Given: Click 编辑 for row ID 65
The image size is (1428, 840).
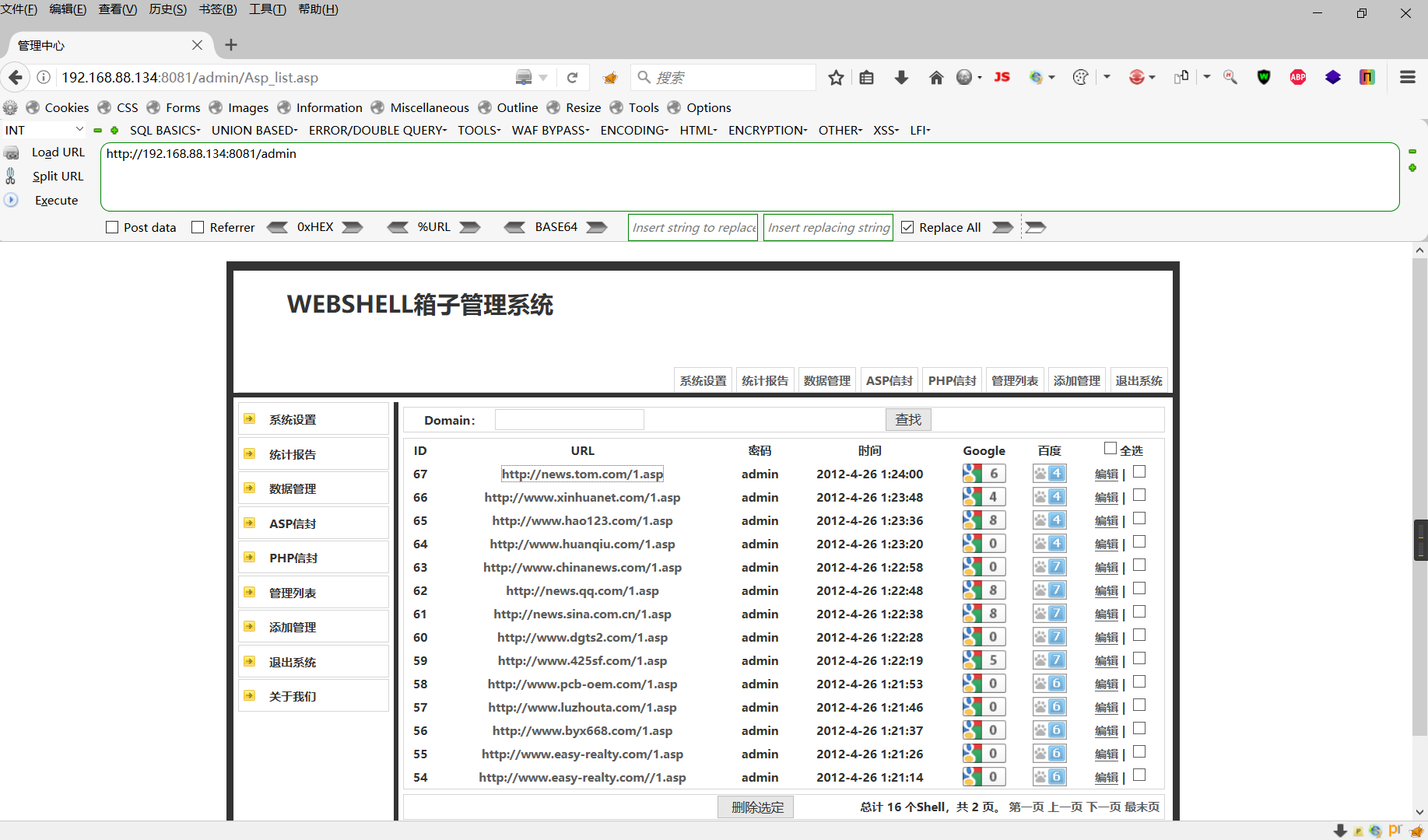Looking at the screenshot, I should pyautogui.click(x=1106, y=520).
